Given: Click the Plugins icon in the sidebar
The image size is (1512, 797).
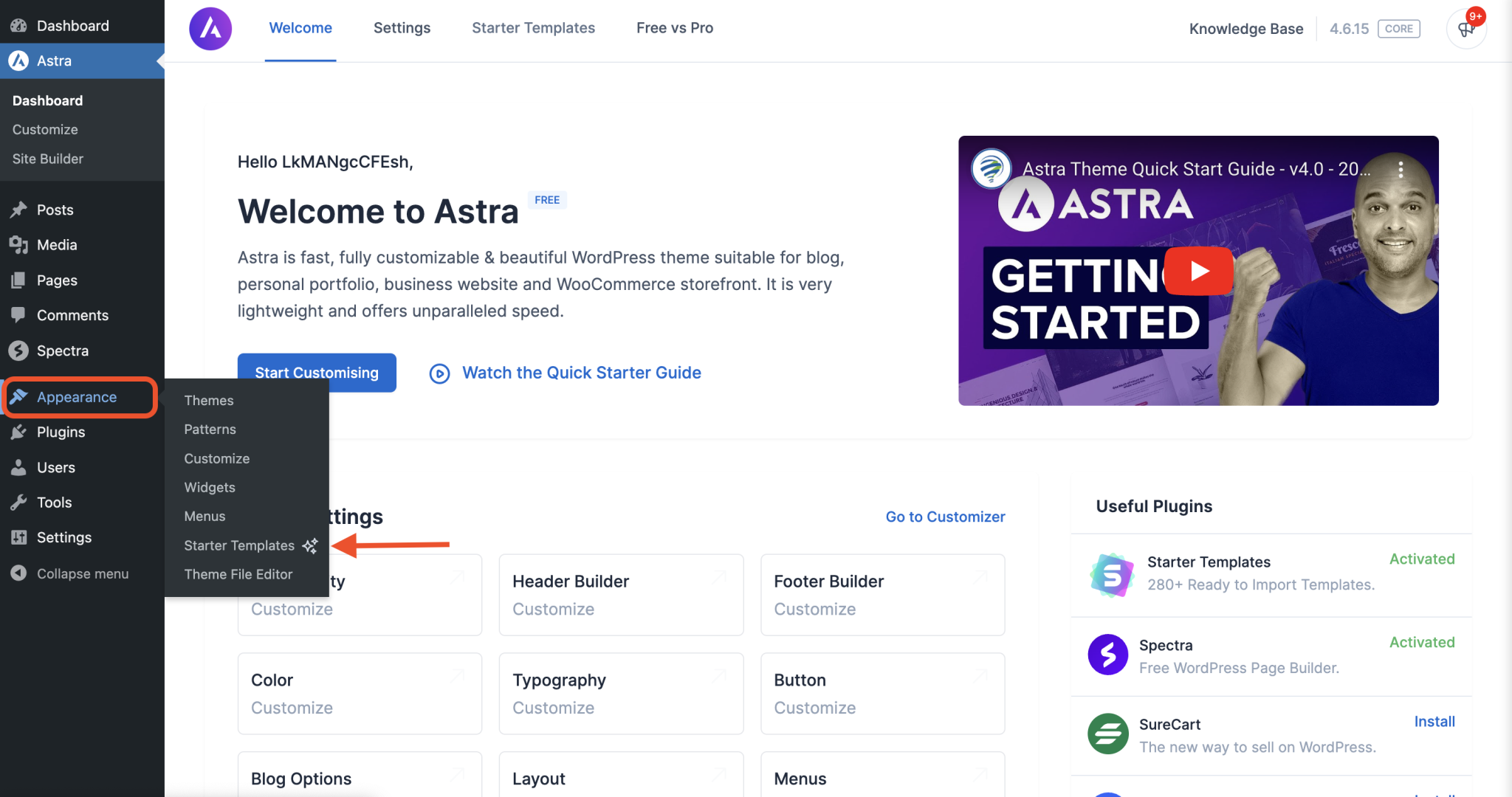Looking at the screenshot, I should (x=20, y=432).
